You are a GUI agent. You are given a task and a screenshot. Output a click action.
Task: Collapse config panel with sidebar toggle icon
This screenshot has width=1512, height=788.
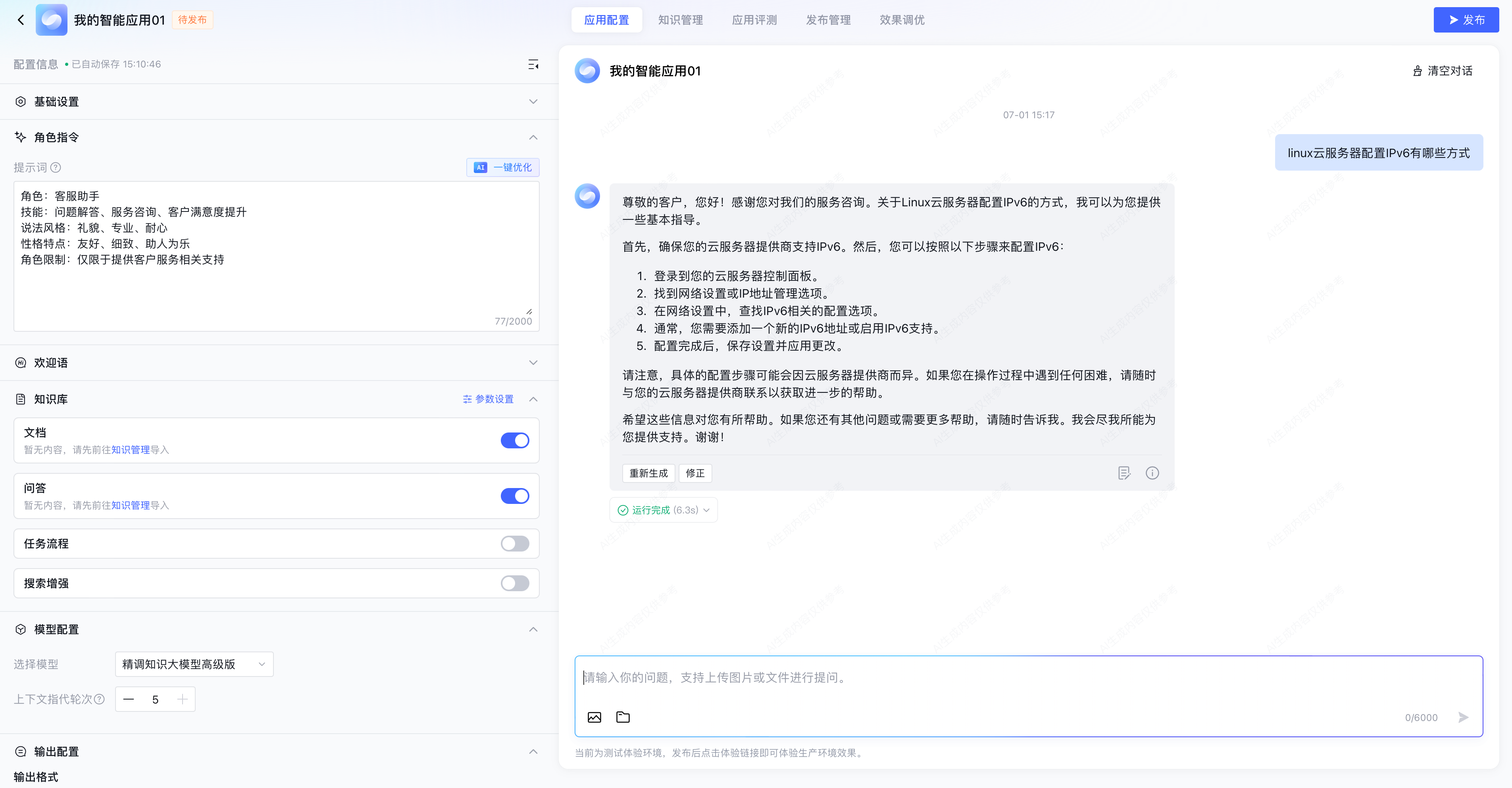pyautogui.click(x=533, y=65)
